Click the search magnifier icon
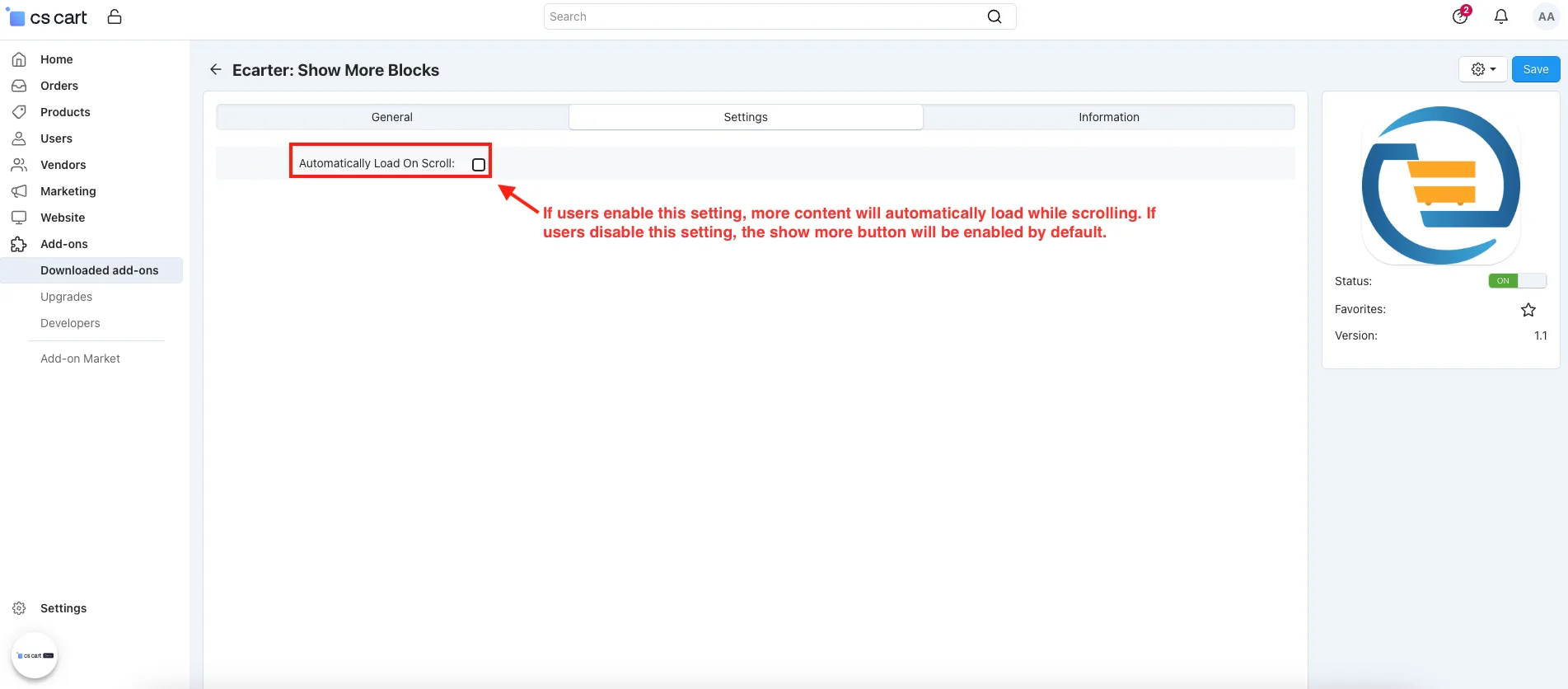This screenshot has width=1568, height=689. [x=995, y=16]
